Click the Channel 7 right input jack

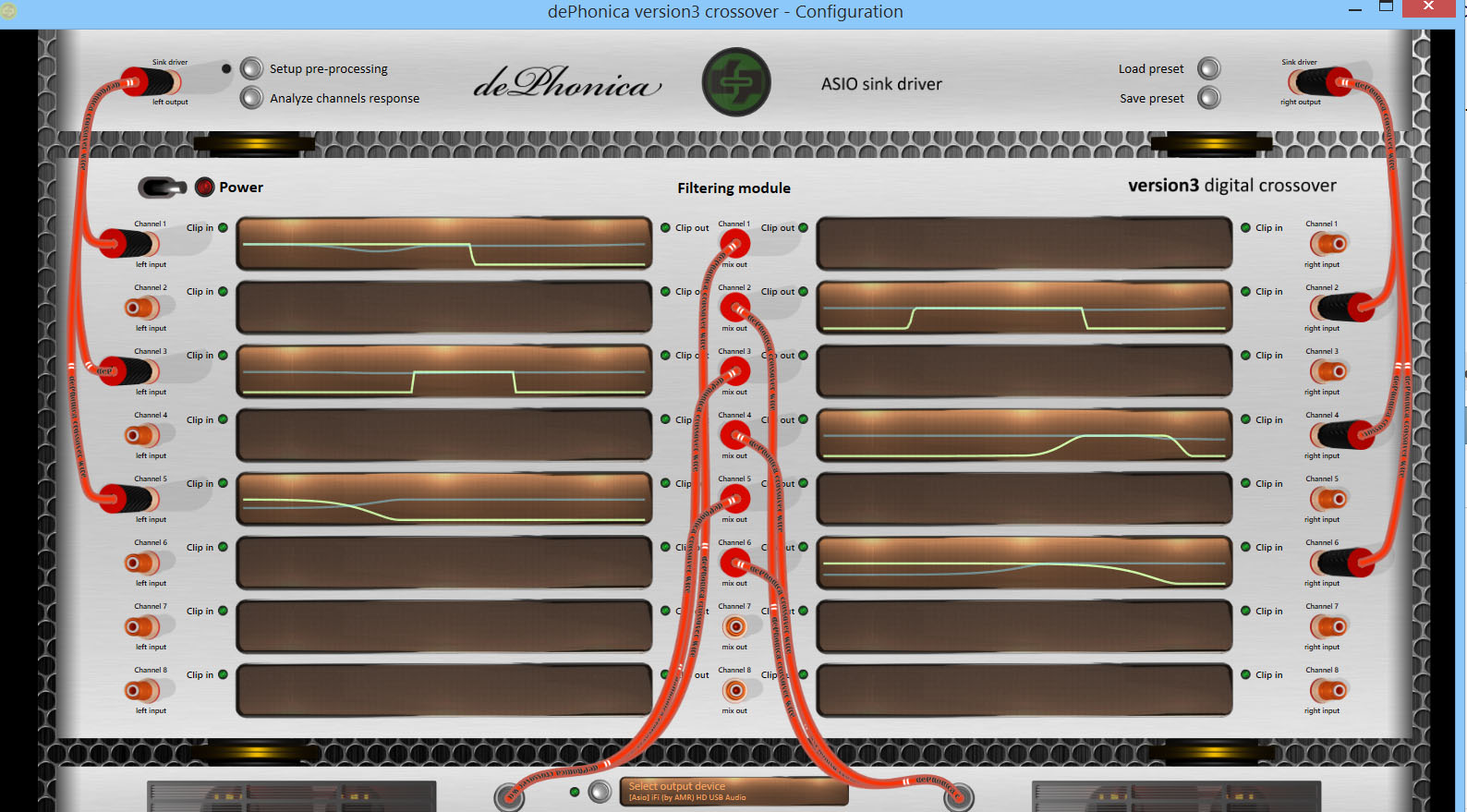(1329, 626)
